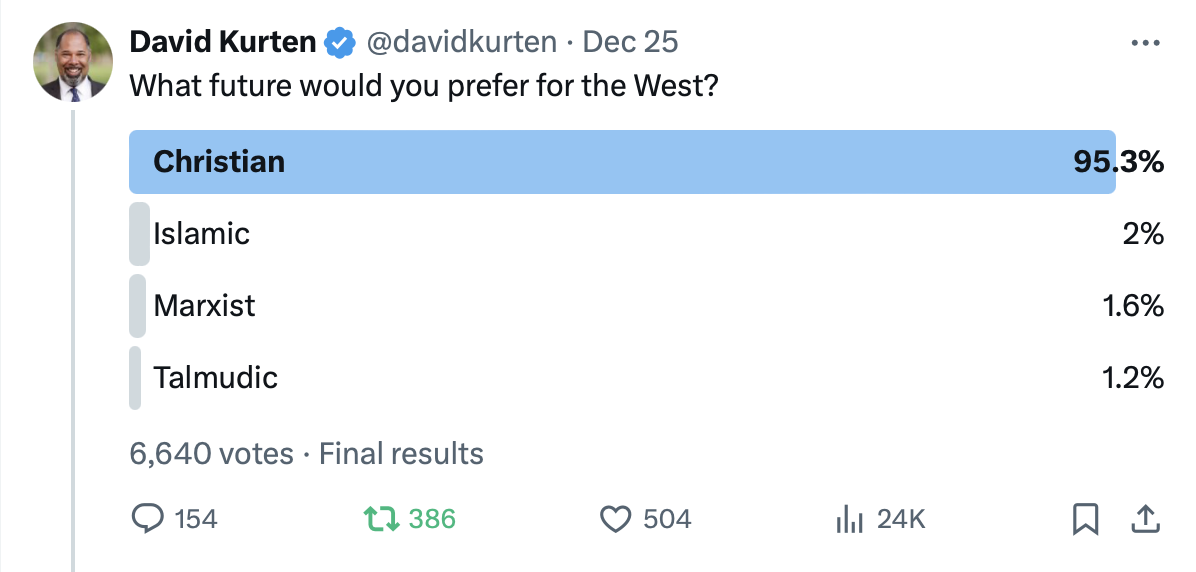Select the Christian poll result bar
1196x572 pixels.
pos(647,162)
